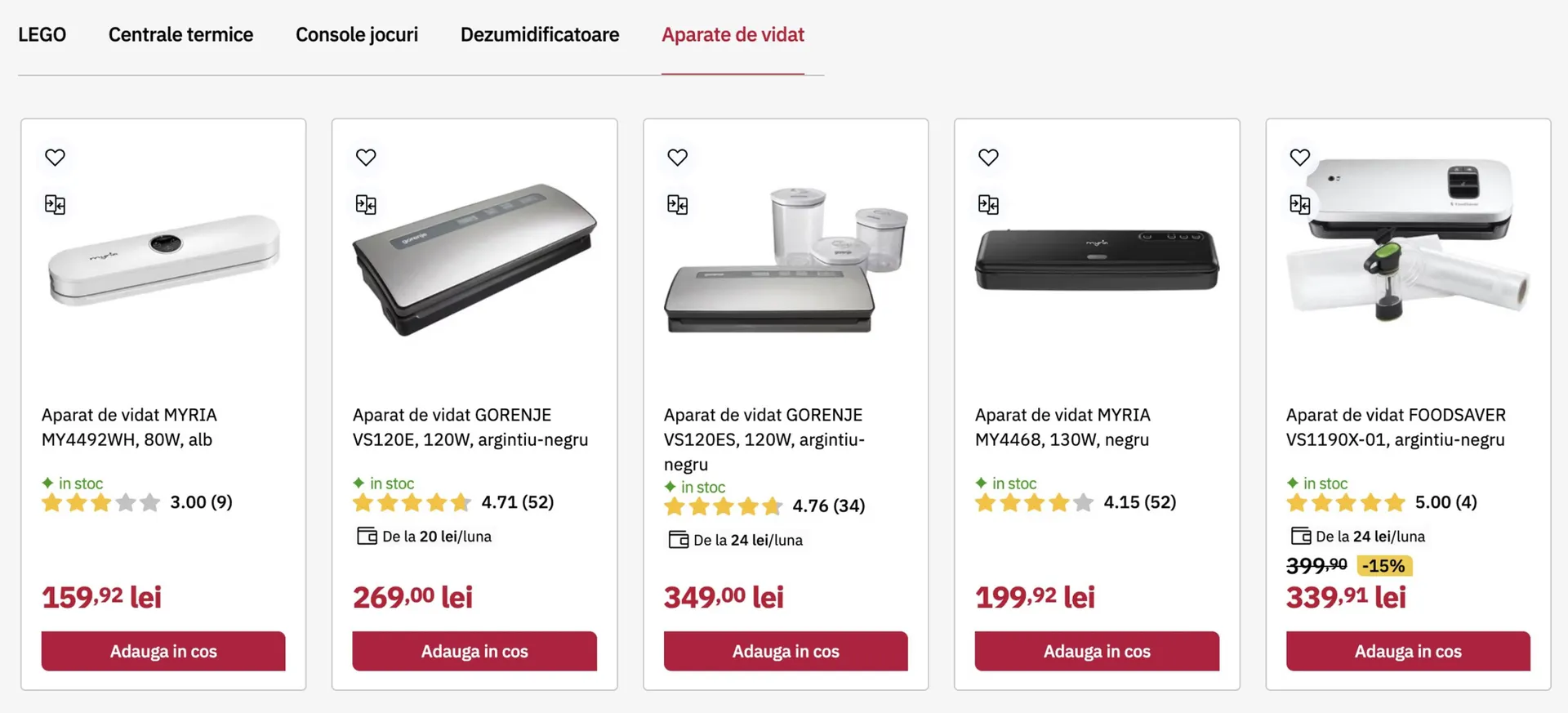Compare the MYRIA MY4492WH white sealer
This screenshot has width=1568, height=713.
point(55,205)
